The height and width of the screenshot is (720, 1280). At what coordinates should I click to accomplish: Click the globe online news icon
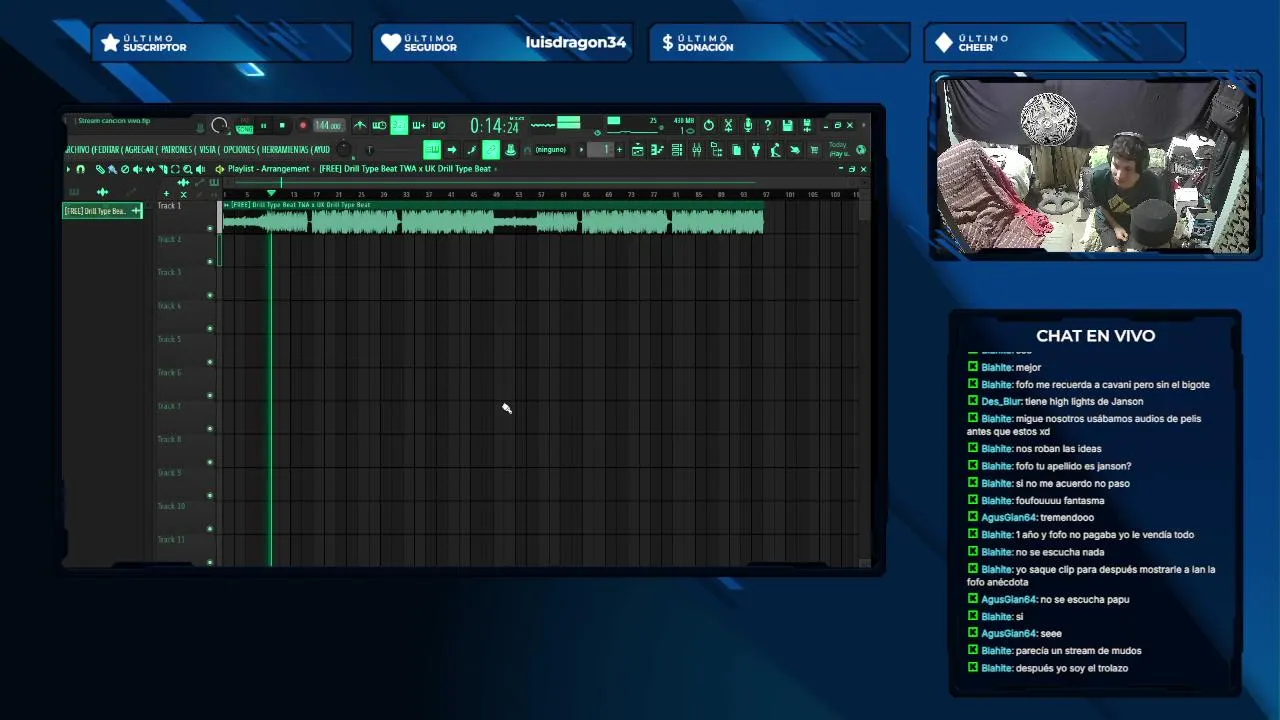point(860,149)
